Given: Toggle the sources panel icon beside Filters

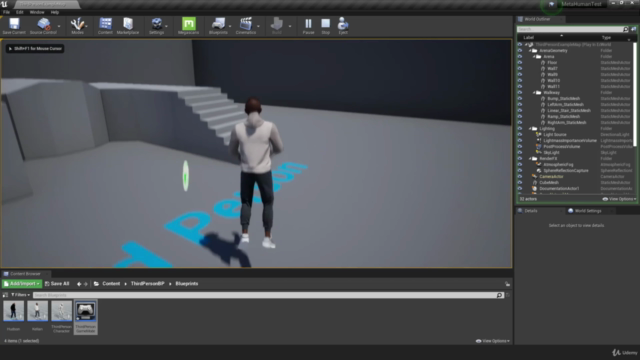Looking at the screenshot, I should point(5,295).
